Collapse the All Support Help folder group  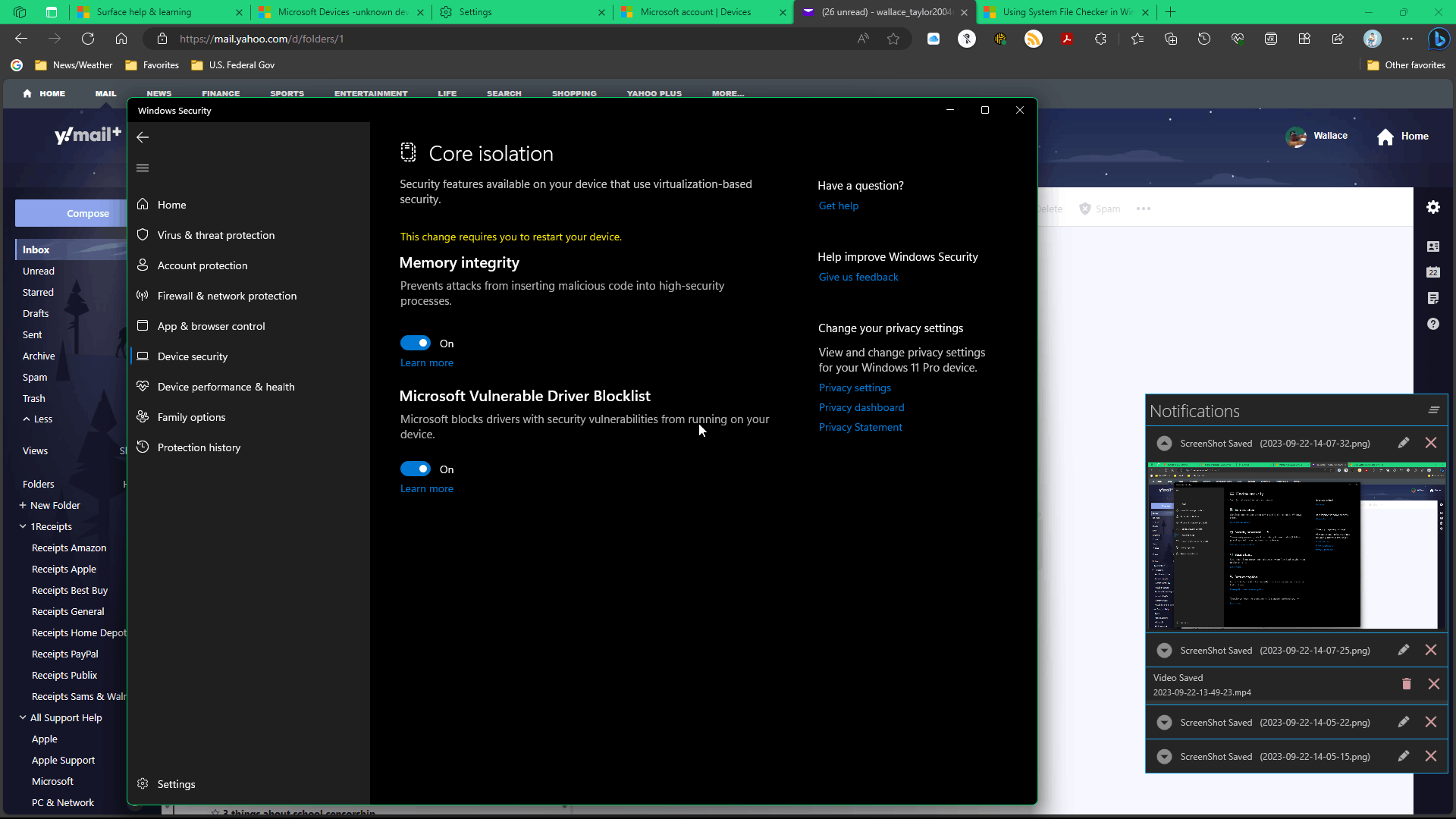[23, 717]
